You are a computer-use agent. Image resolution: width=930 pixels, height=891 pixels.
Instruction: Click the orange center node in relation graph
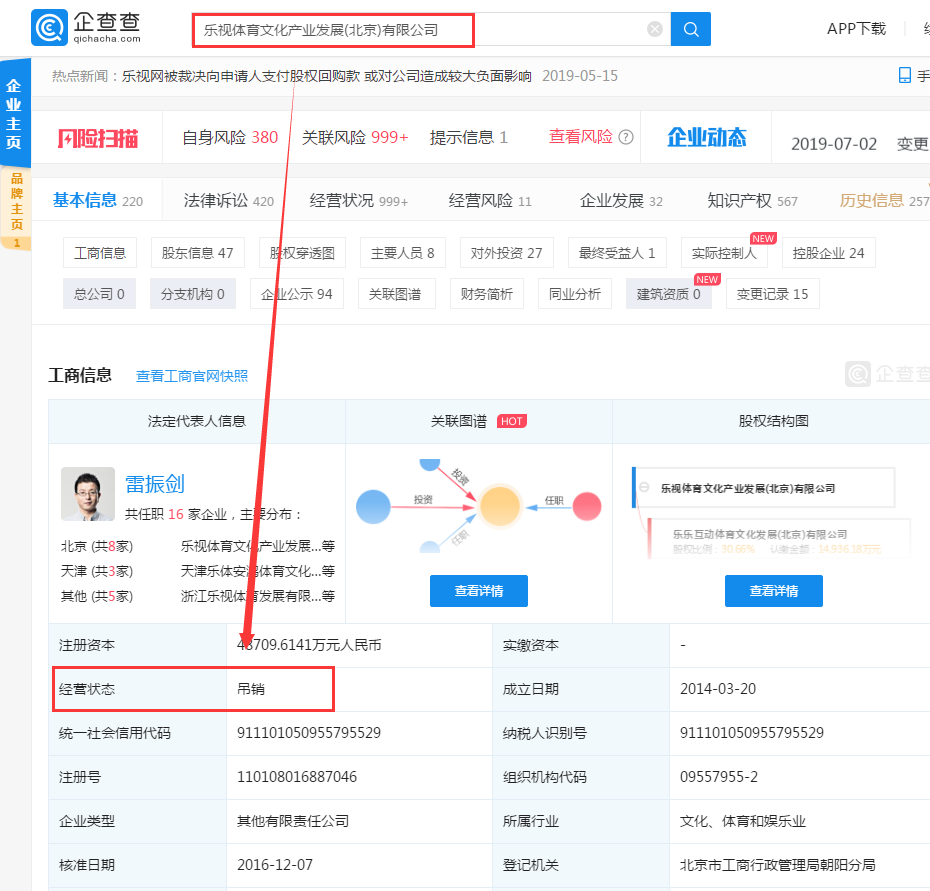499,506
